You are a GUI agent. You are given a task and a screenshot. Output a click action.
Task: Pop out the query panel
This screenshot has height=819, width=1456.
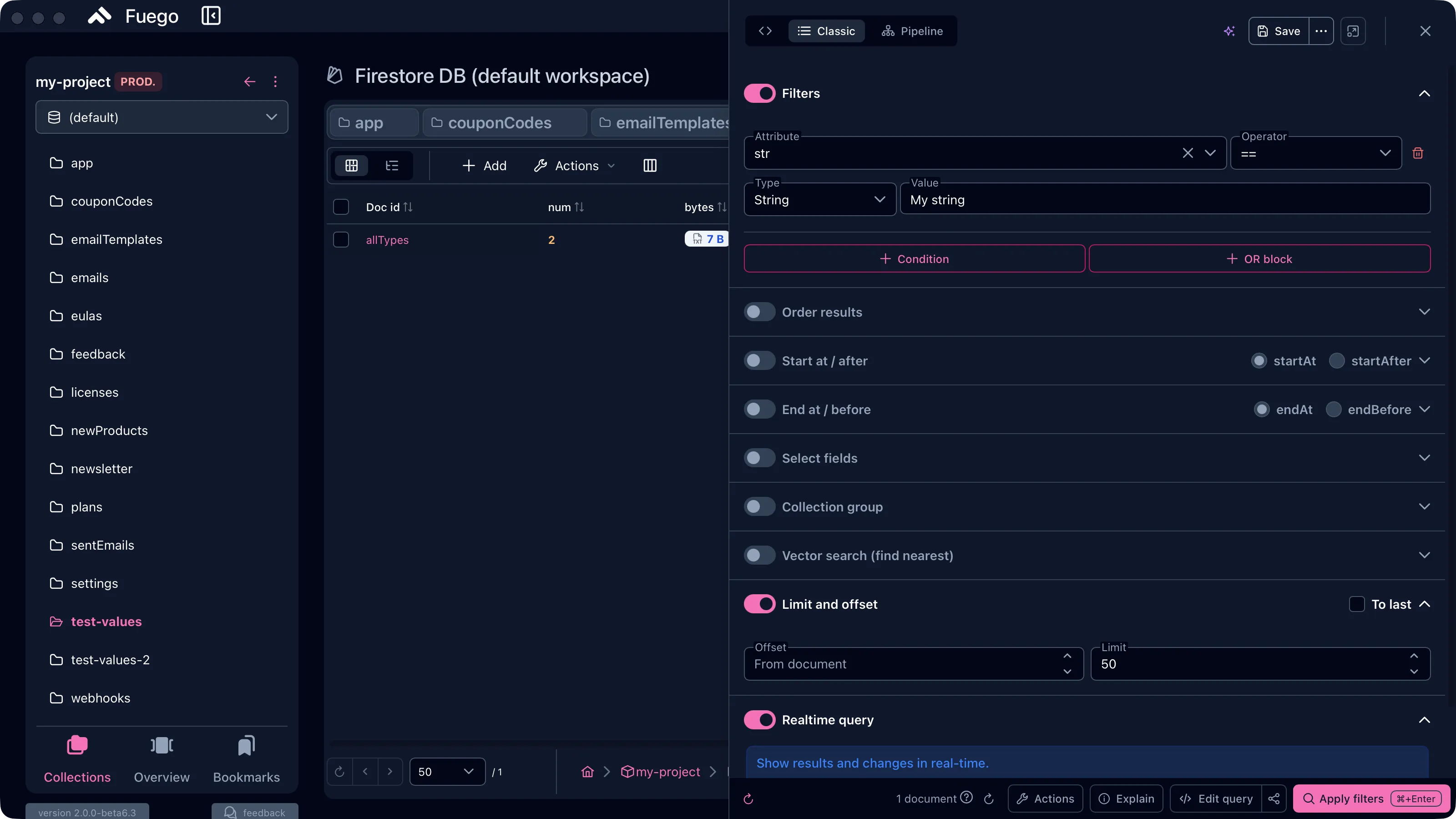pyautogui.click(x=1353, y=31)
